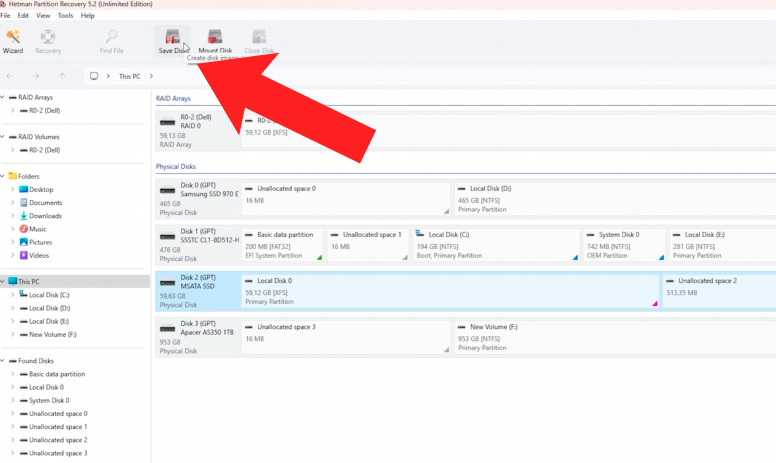Go back using the back arrow

9,76
